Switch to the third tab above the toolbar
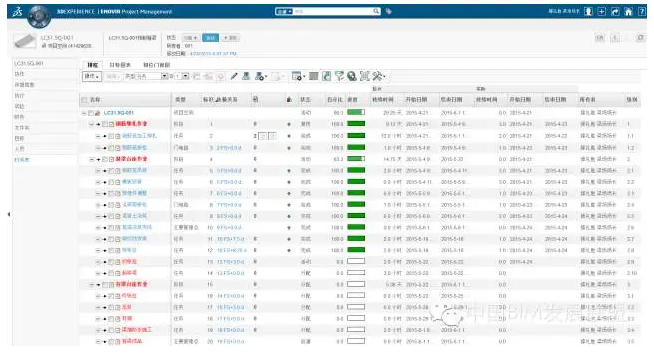This screenshot has height=362, width=654. pos(156,65)
